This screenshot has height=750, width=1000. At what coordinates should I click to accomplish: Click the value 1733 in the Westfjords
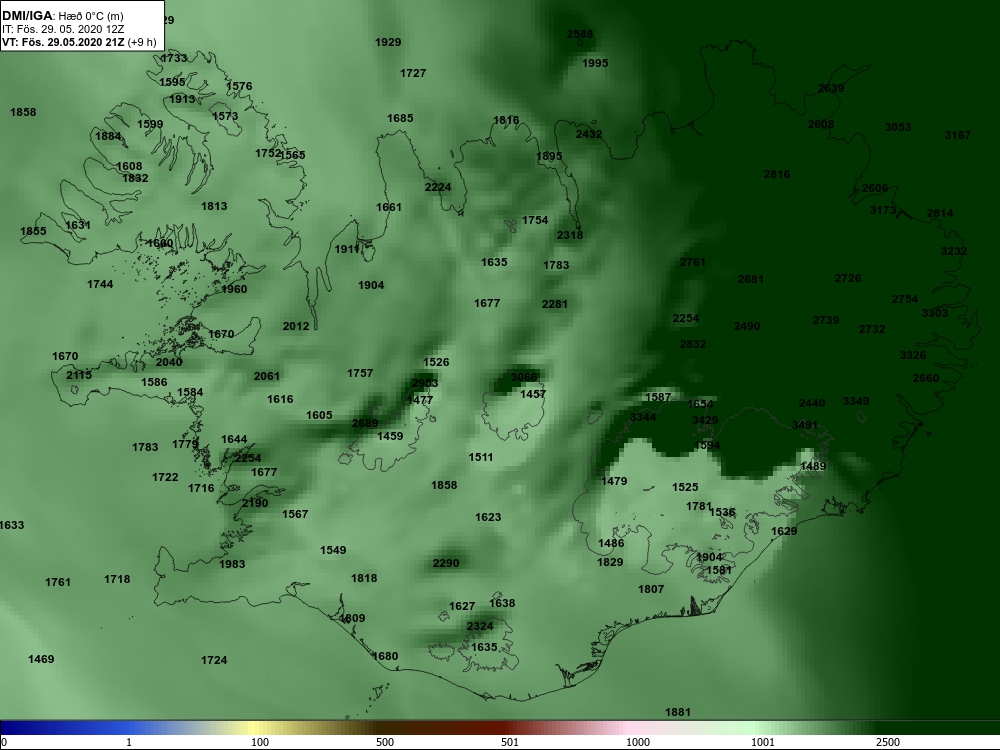pyautogui.click(x=174, y=58)
